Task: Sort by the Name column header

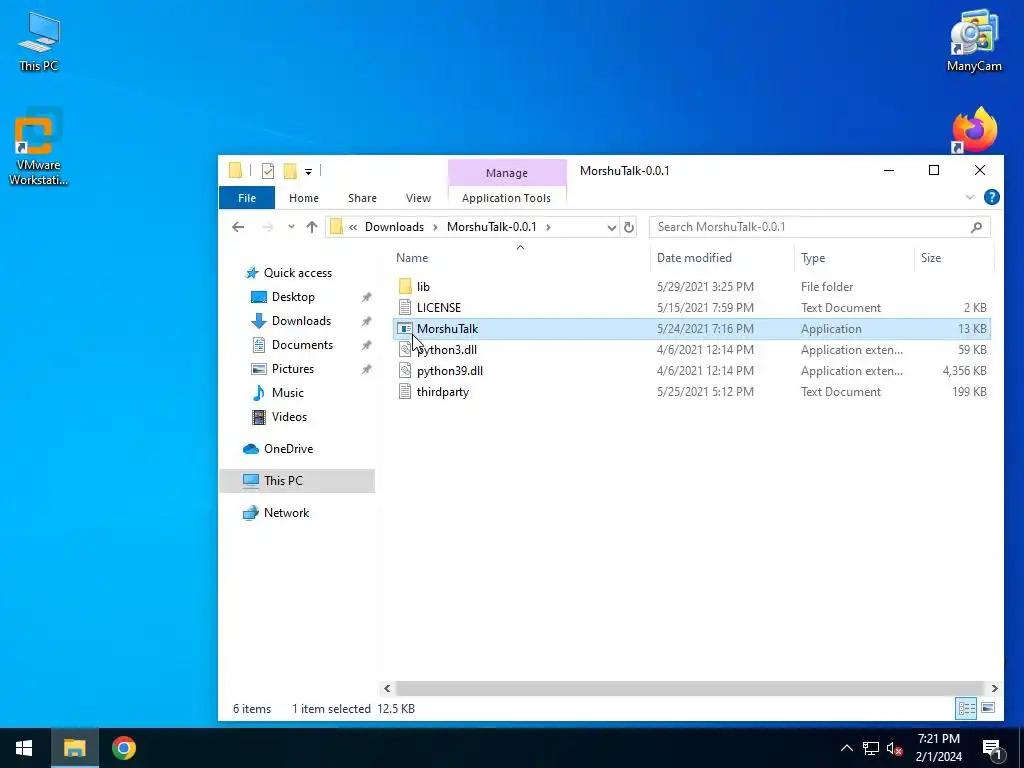Action: 412,258
